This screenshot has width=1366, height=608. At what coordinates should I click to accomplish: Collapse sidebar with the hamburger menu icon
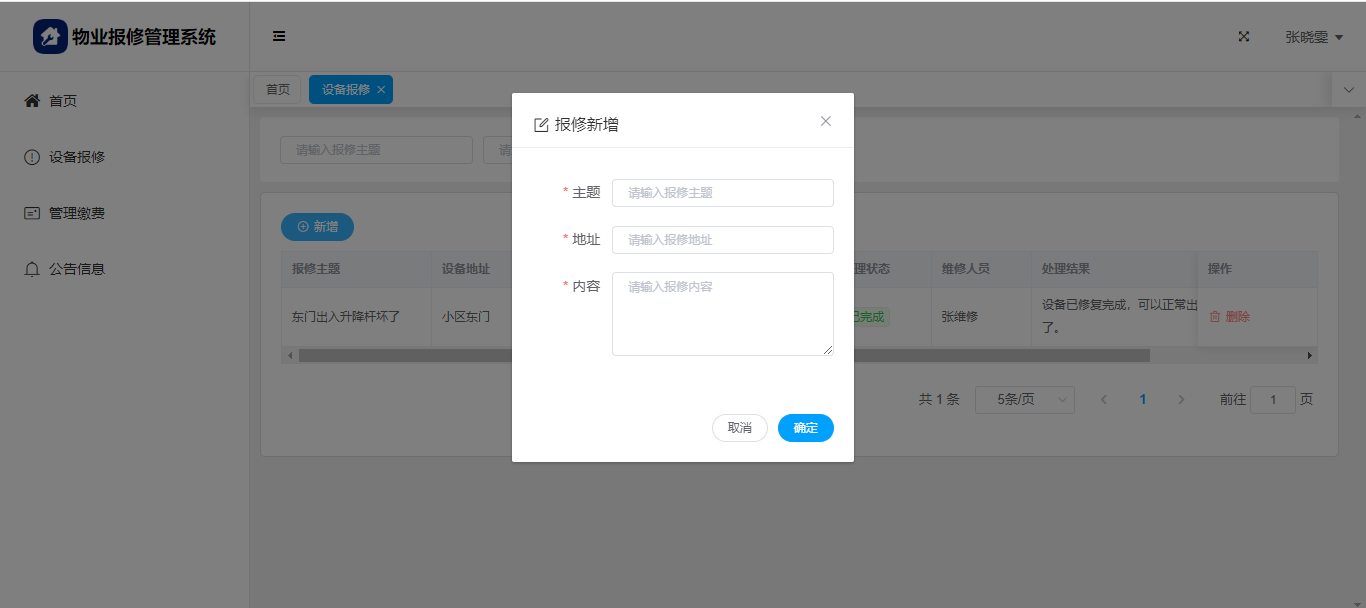[x=279, y=36]
